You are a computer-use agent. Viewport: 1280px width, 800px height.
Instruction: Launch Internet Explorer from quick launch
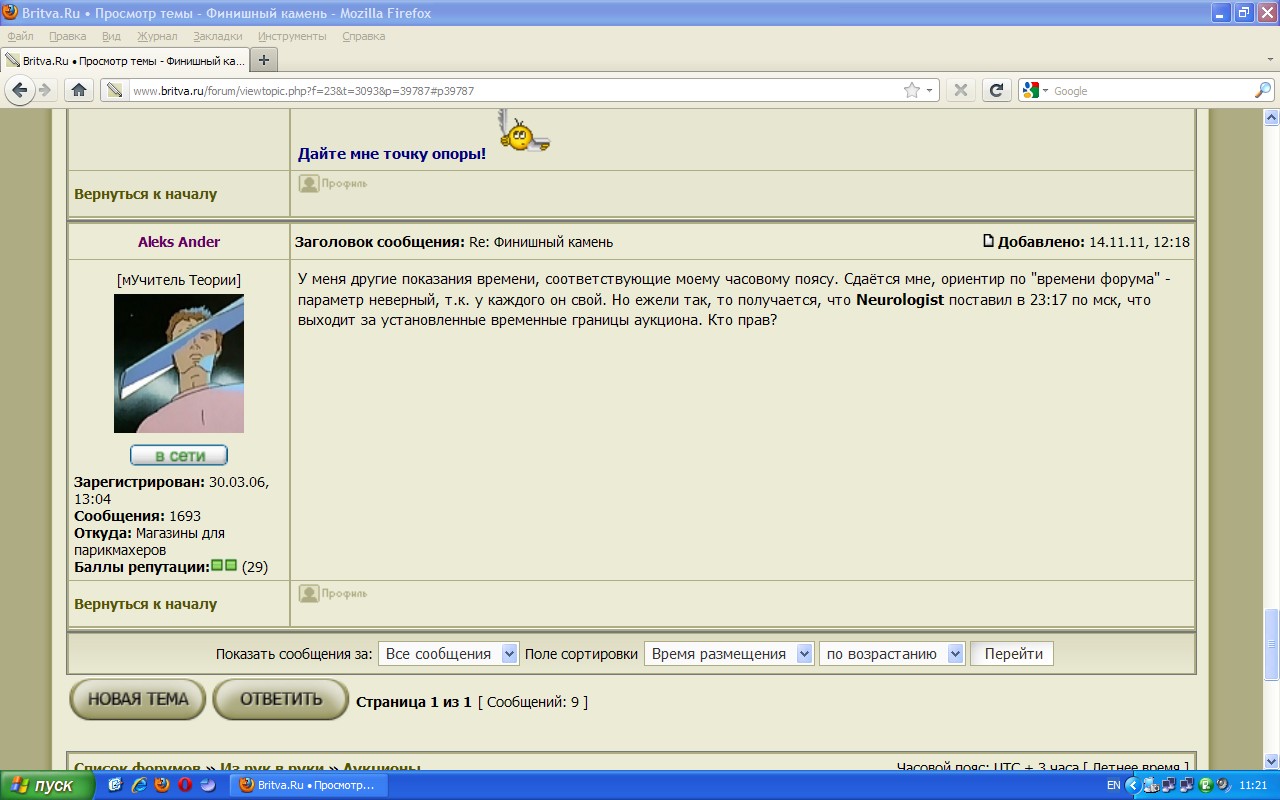pos(139,785)
